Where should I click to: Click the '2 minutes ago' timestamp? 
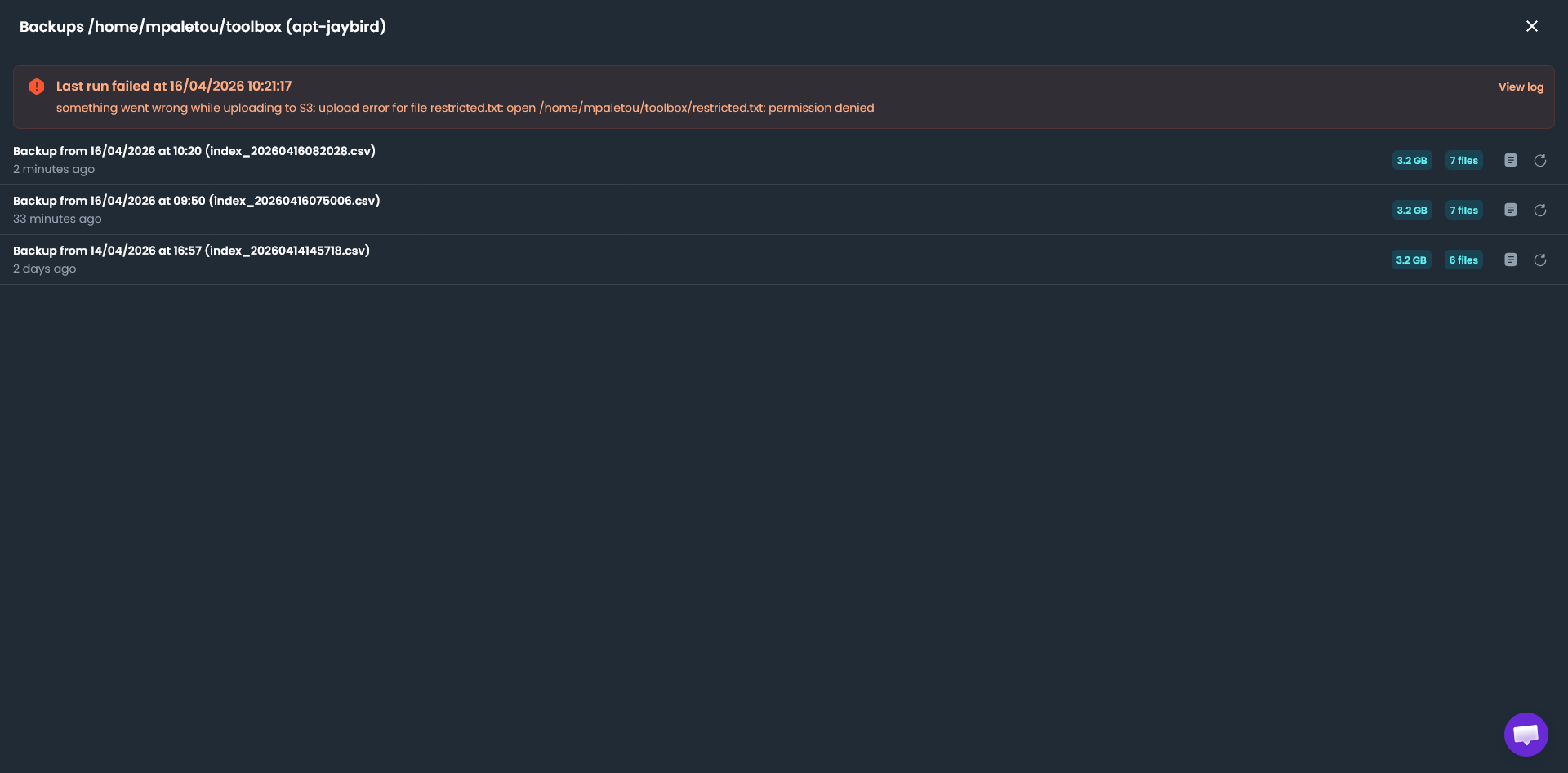click(54, 169)
